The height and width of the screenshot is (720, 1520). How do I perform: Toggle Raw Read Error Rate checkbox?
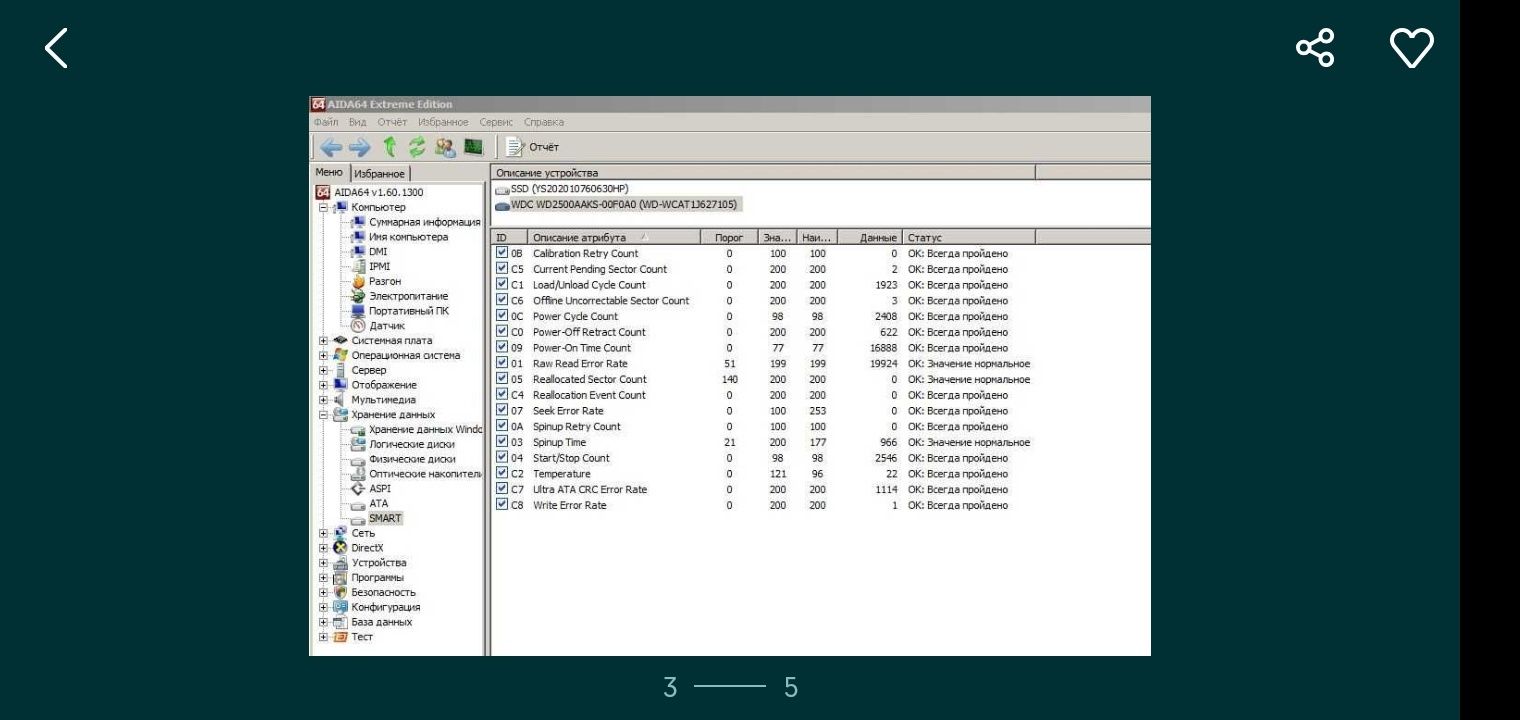point(502,363)
